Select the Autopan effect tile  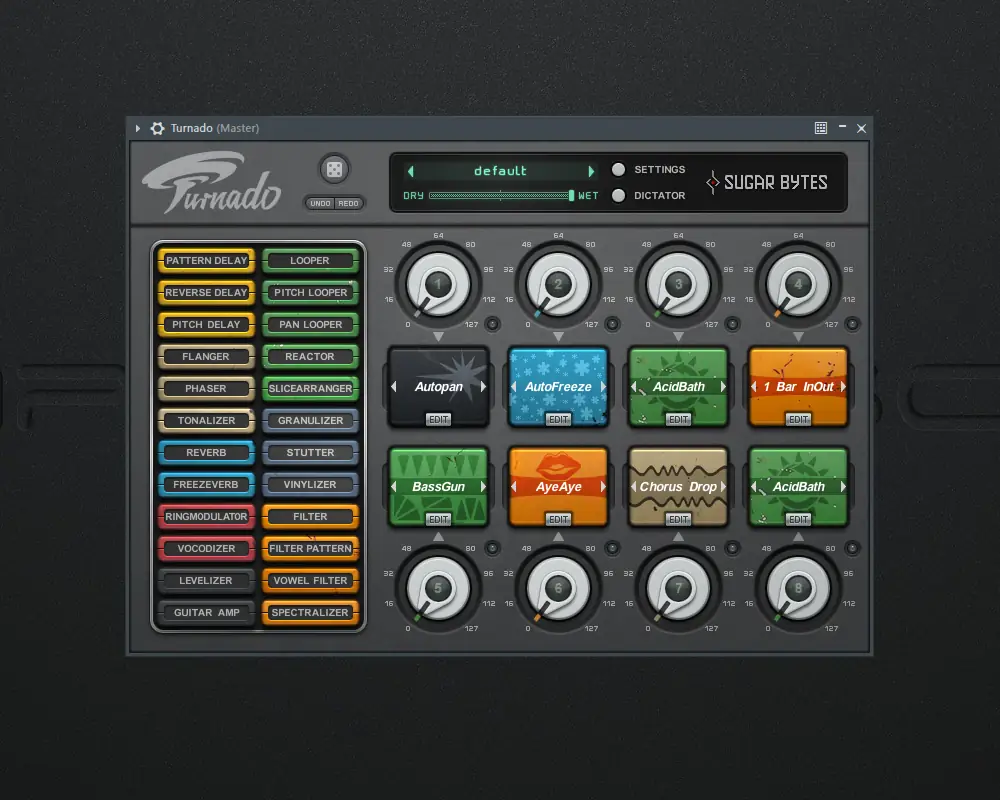438,385
